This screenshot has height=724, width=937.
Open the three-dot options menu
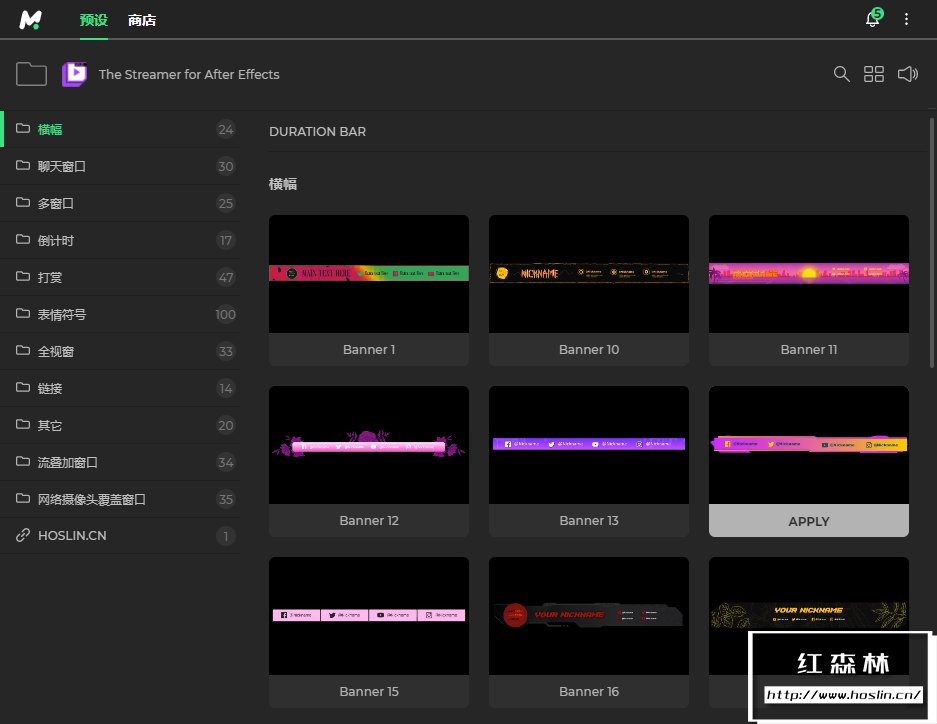907,20
